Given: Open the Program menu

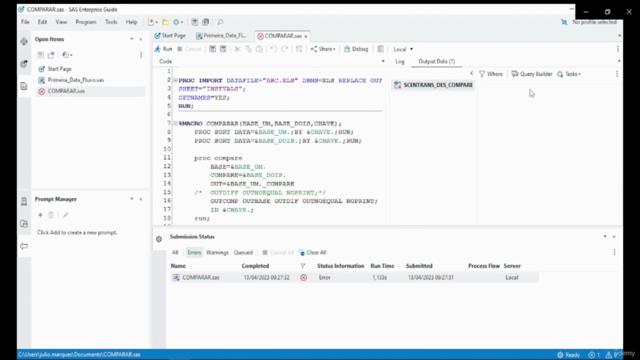Looking at the screenshot, I should tap(86, 22).
